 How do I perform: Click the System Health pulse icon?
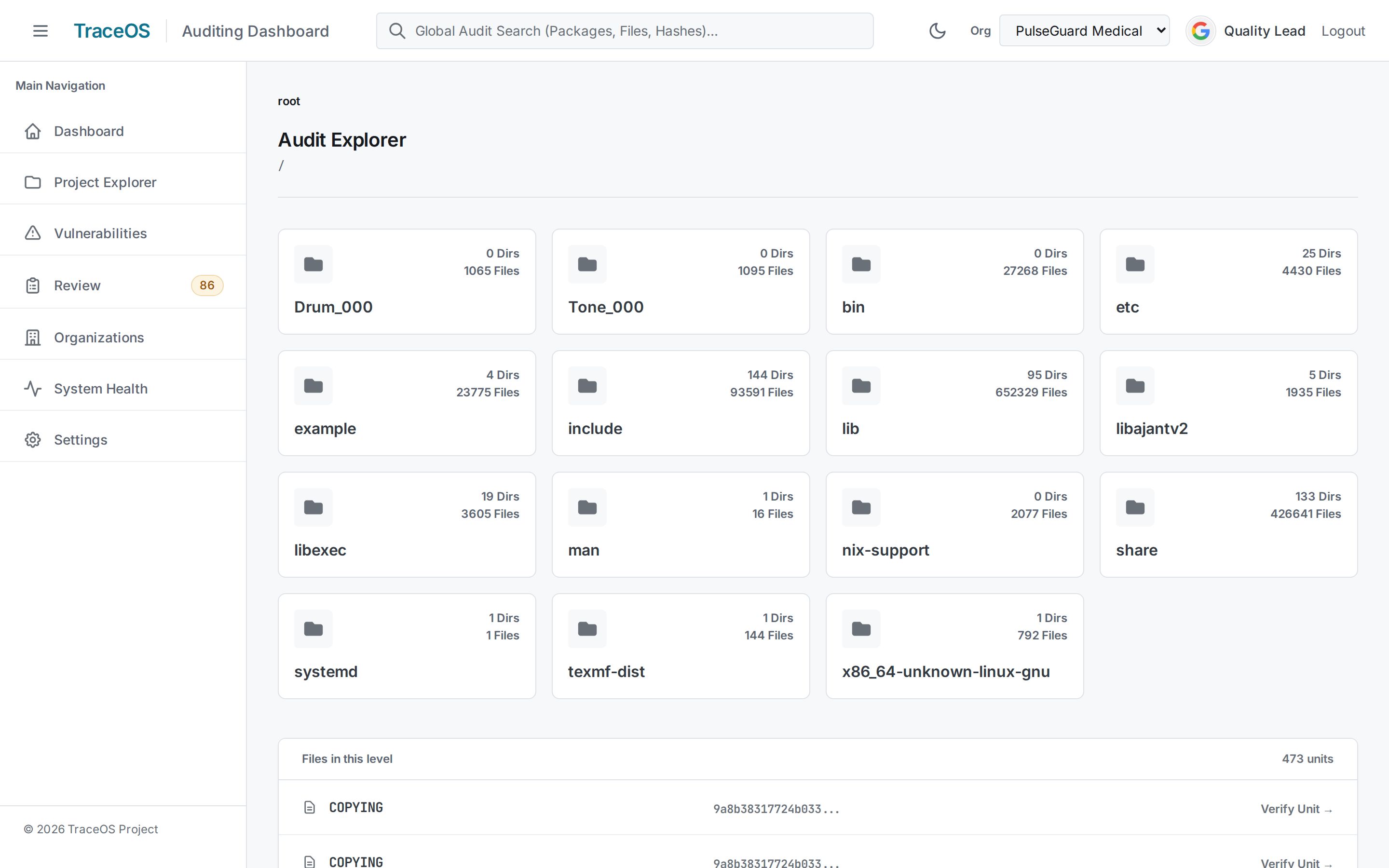coord(33,389)
